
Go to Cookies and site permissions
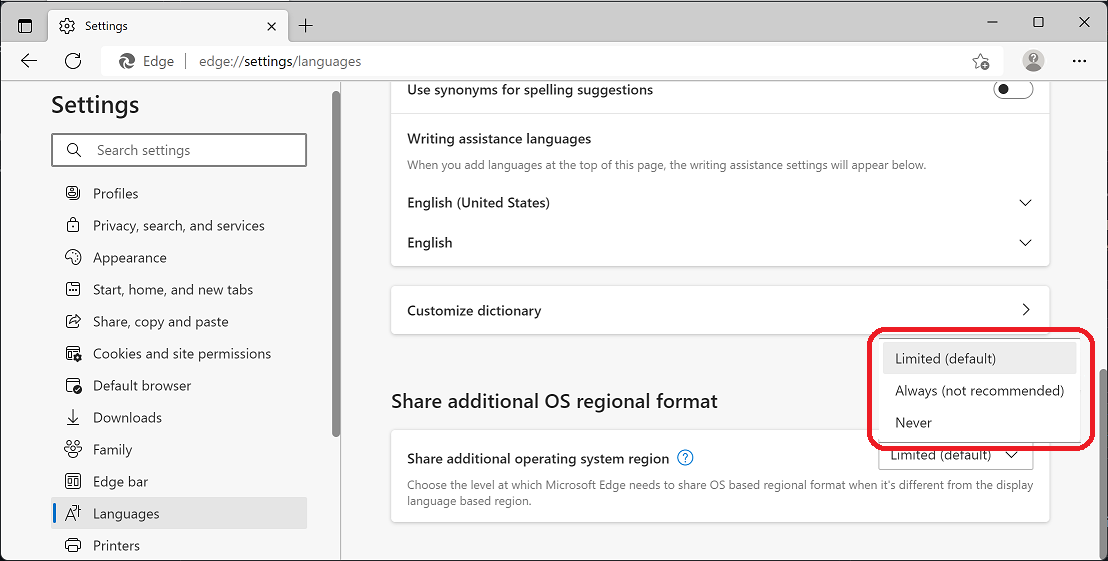pos(181,354)
